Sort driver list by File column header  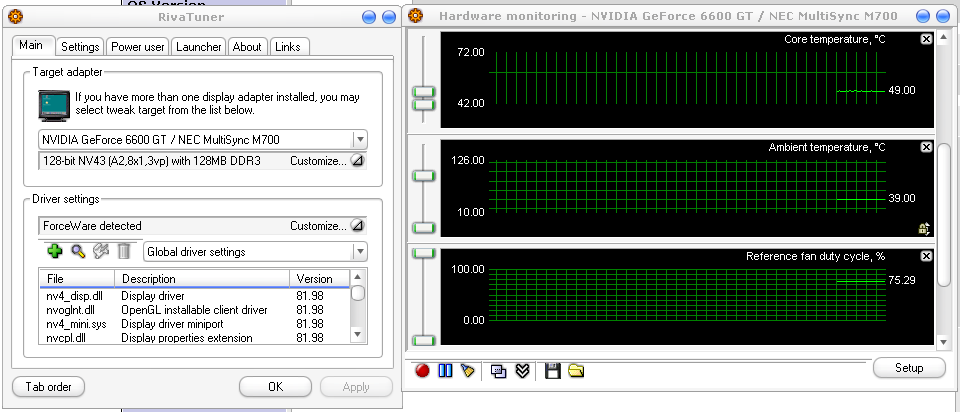(77, 279)
